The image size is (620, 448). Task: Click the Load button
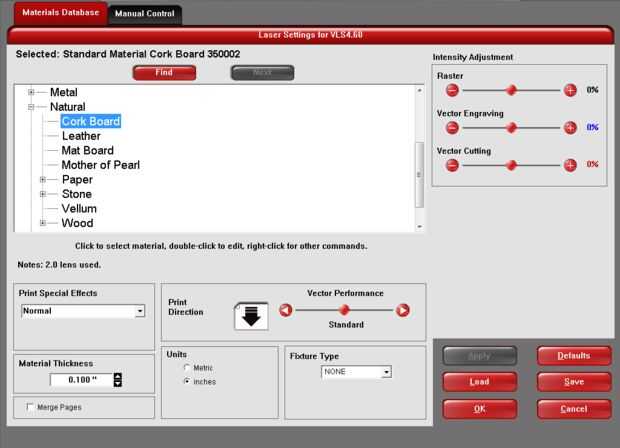click(x=479, y=382)
